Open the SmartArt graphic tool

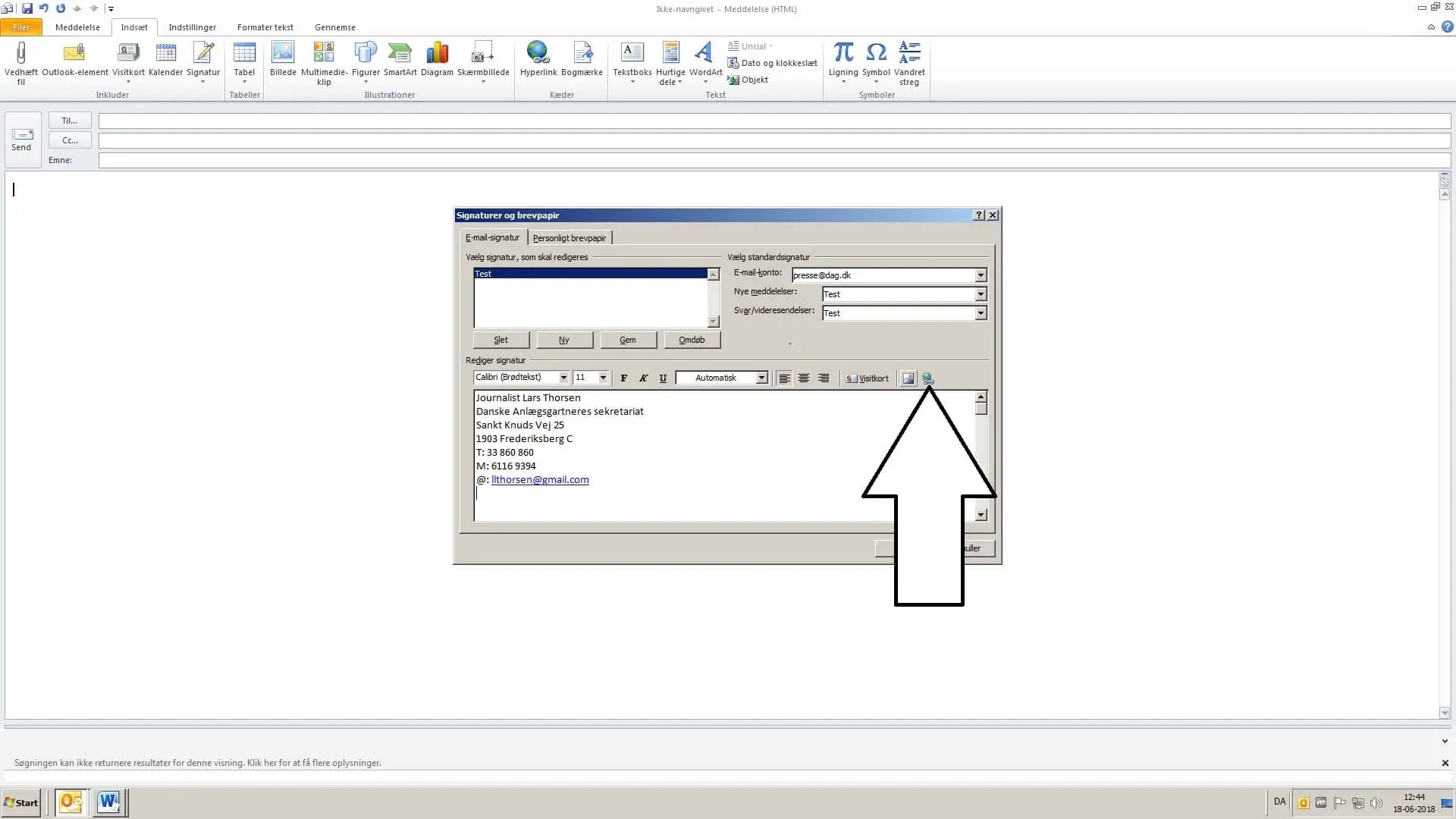[x=400, y=53]
